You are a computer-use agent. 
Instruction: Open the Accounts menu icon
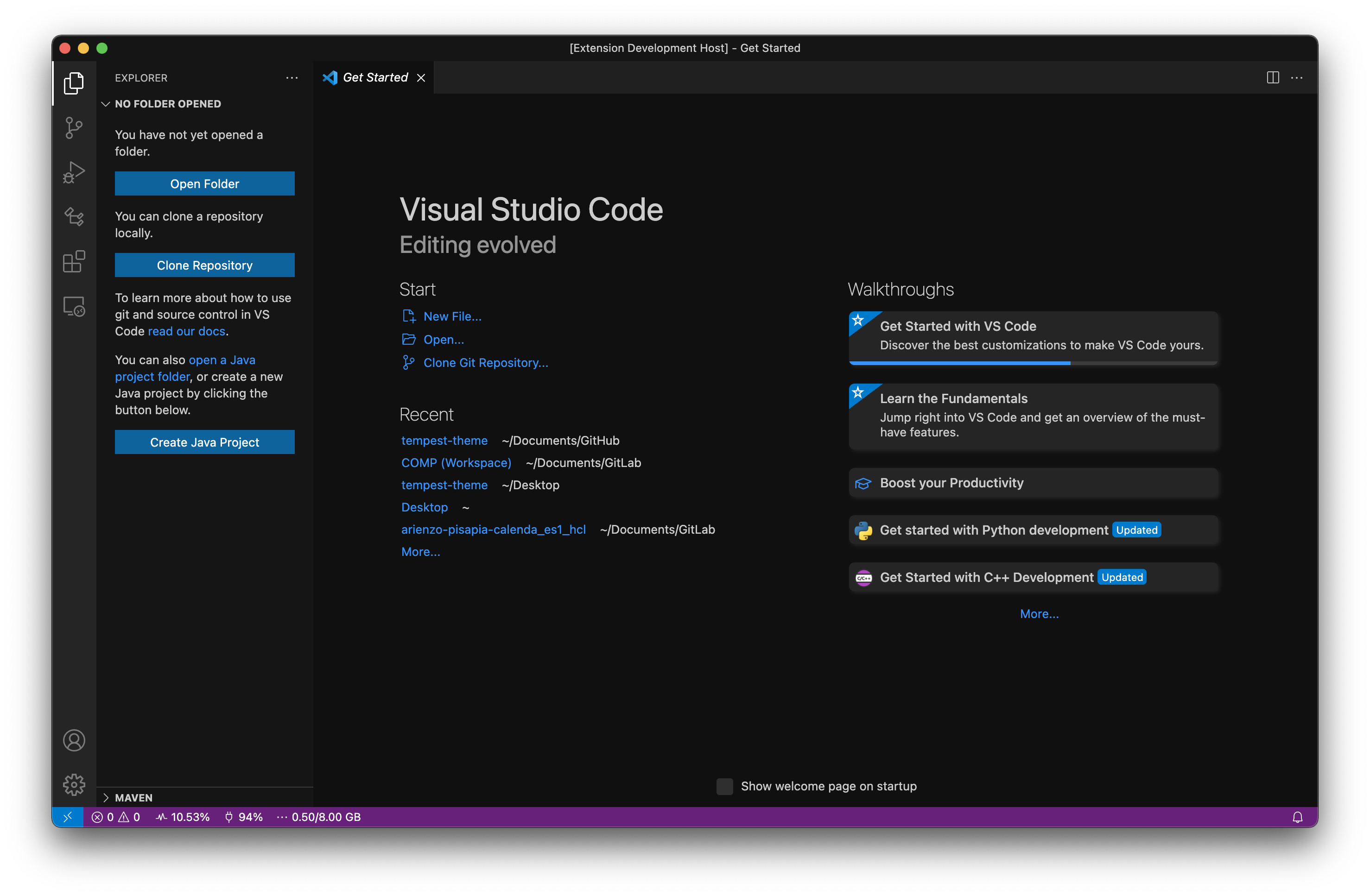point(74,740)
